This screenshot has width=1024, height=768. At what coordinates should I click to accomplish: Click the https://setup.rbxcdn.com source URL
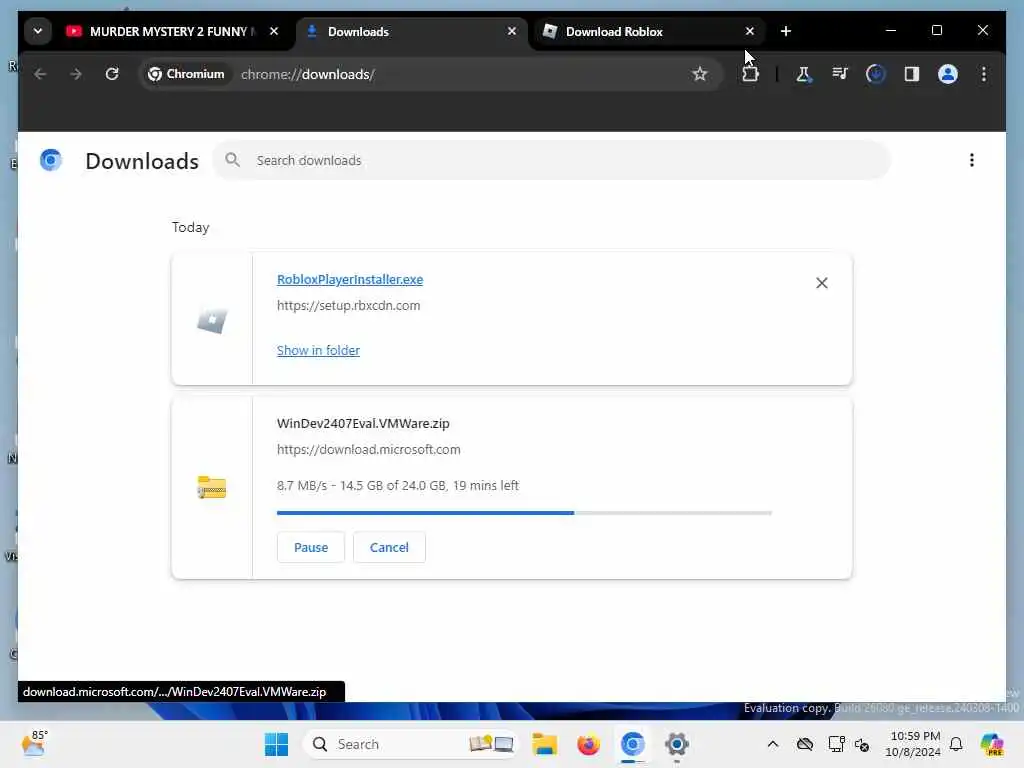click(349, 306)
